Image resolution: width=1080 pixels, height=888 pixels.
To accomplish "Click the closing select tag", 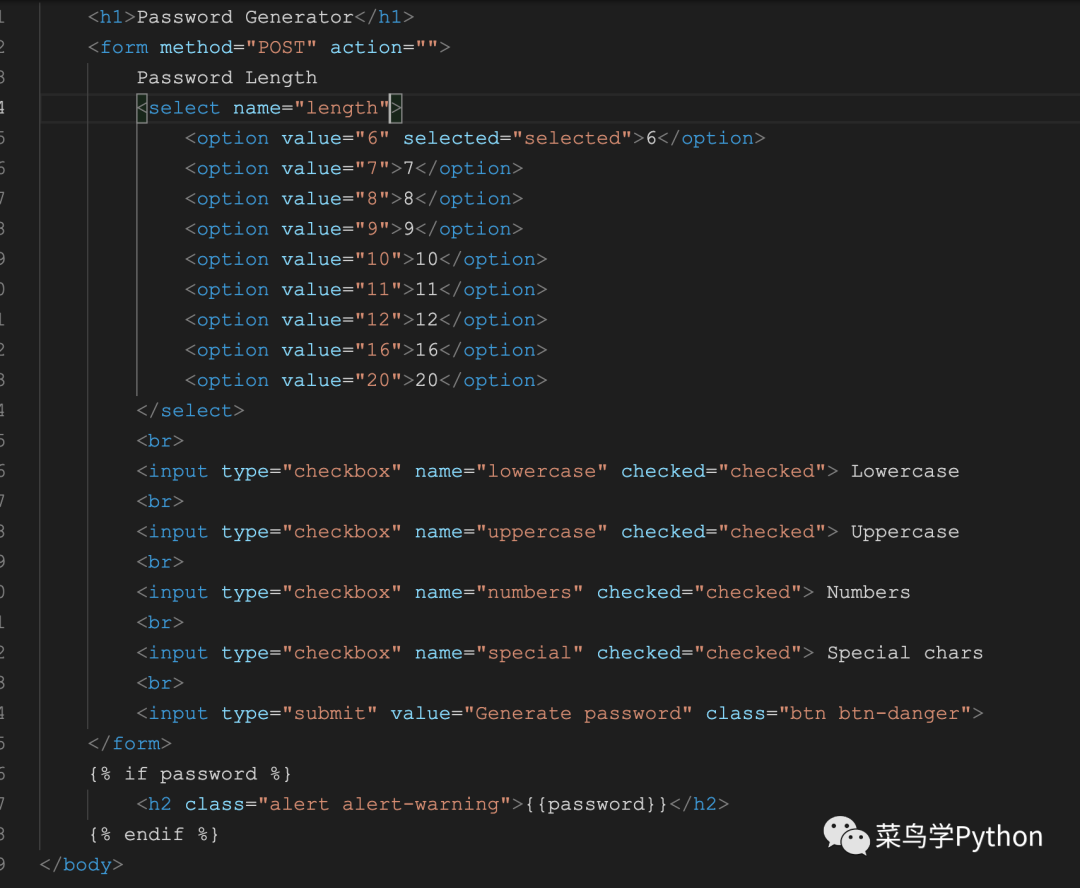I will point(190,410).
